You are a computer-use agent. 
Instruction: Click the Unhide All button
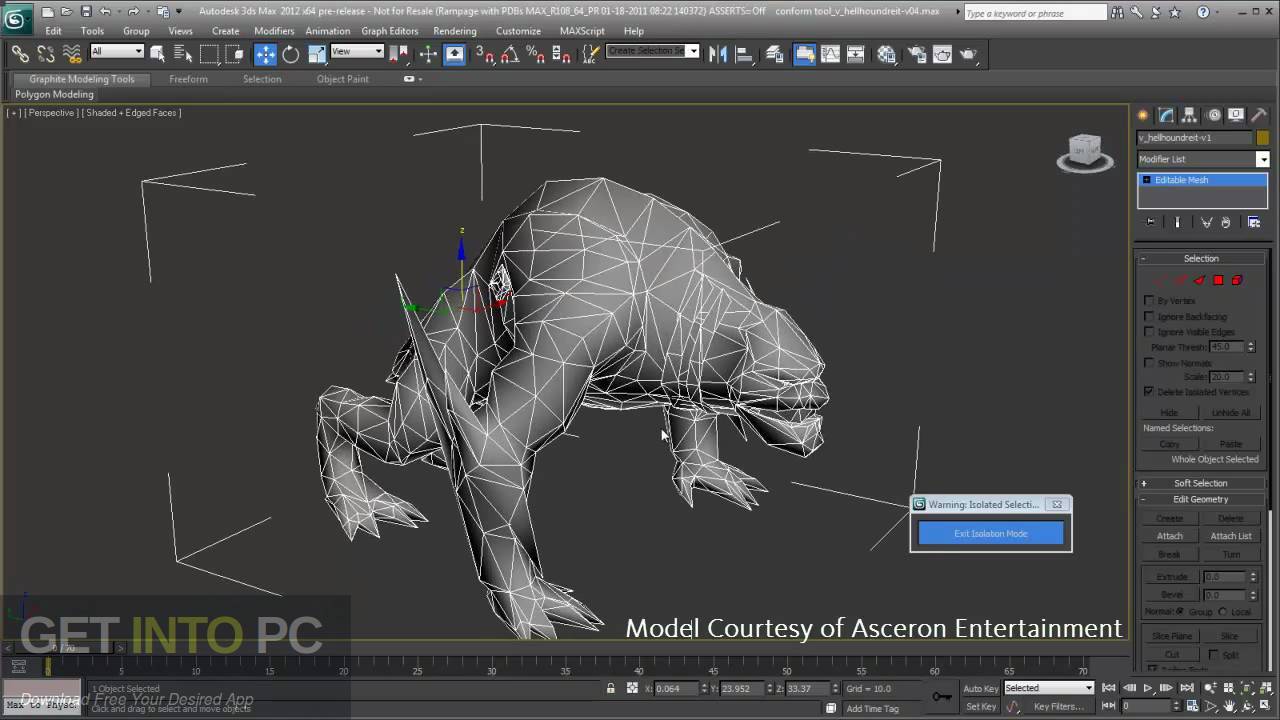(x=1231, y=412)
